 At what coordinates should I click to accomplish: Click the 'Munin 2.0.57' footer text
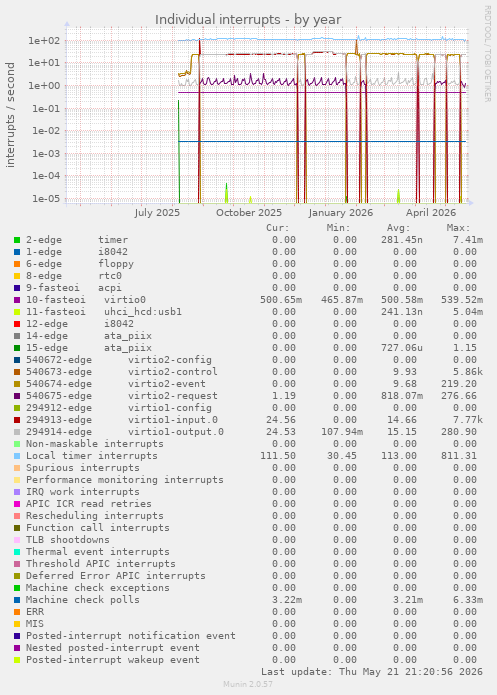click(248, 684)
